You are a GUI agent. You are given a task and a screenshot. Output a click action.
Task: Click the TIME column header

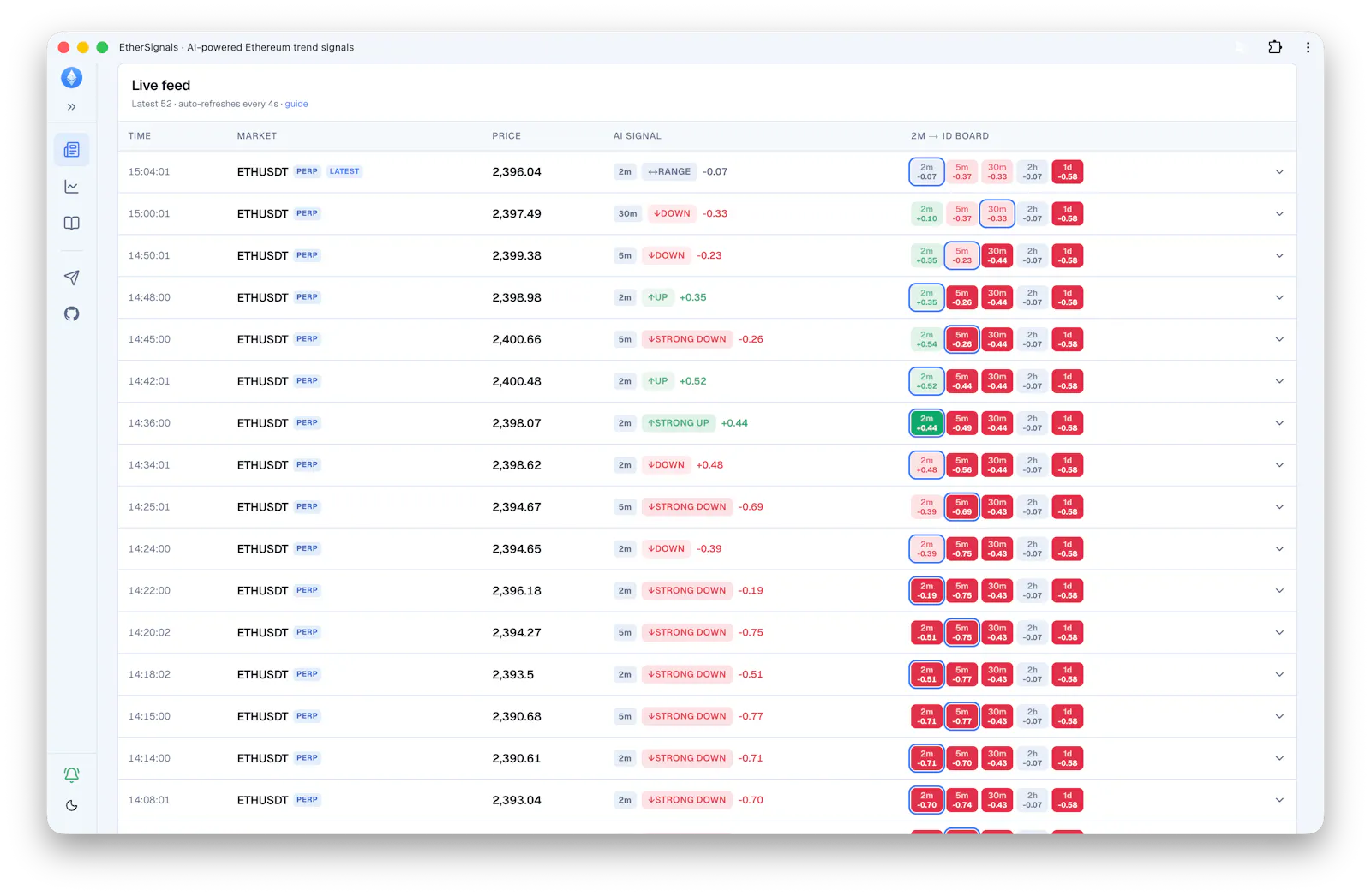coord(140,136)
